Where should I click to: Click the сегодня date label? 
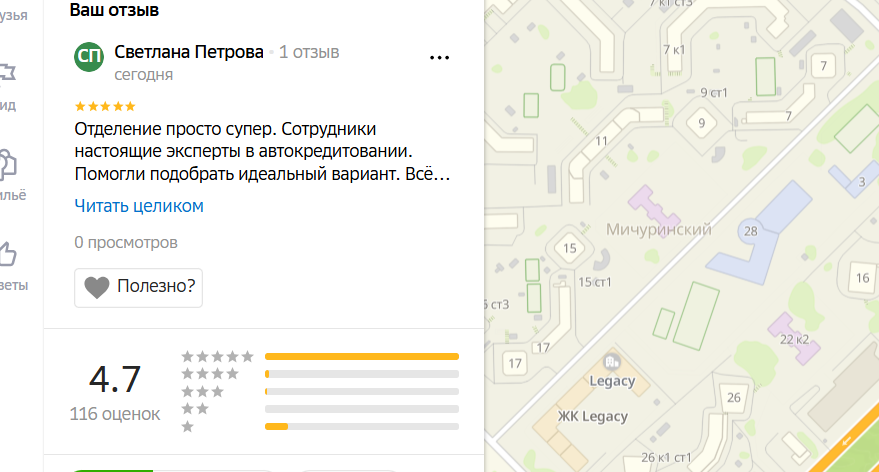[x=144, y=75]
